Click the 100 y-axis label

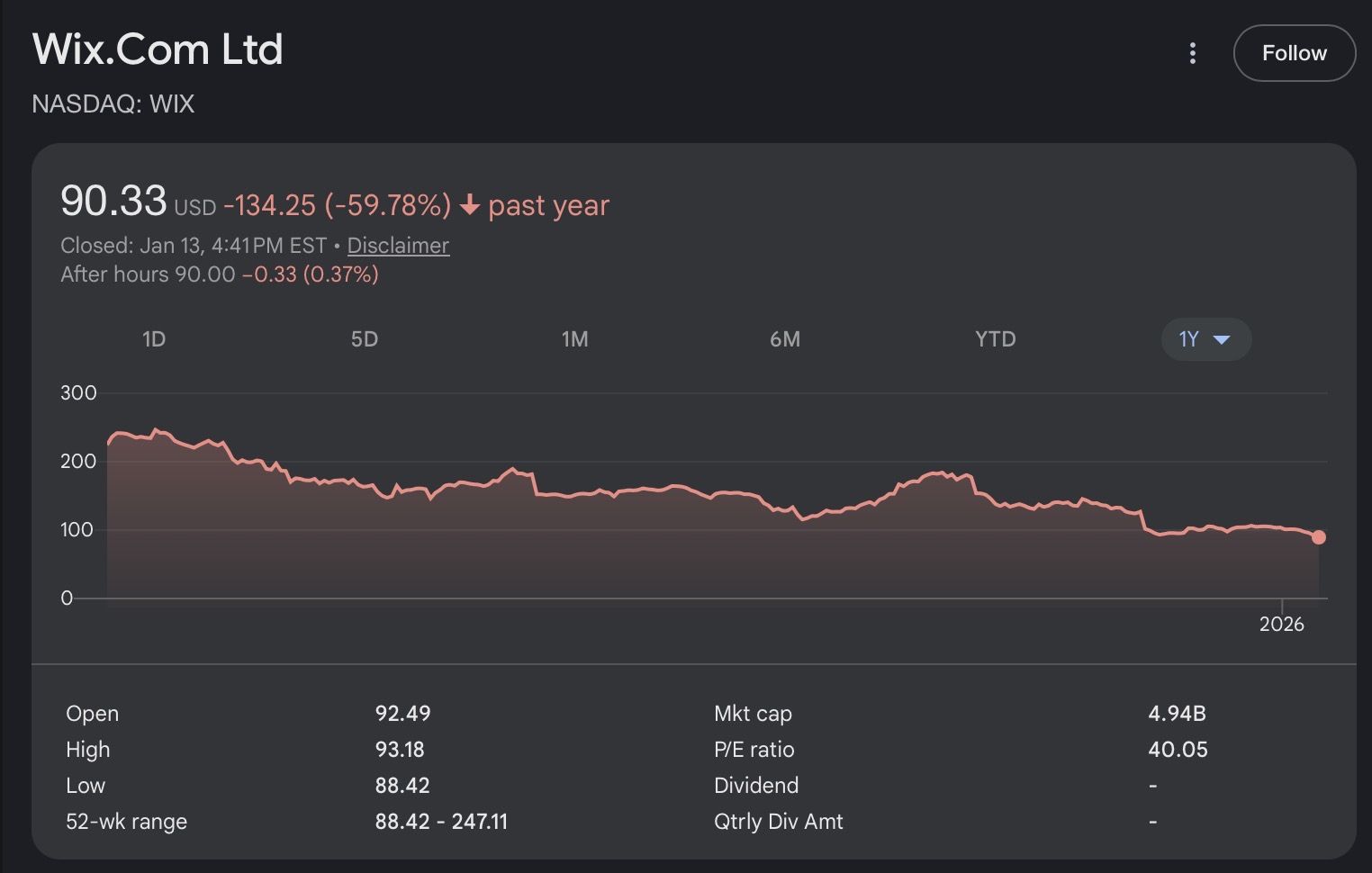pos(78,529)
